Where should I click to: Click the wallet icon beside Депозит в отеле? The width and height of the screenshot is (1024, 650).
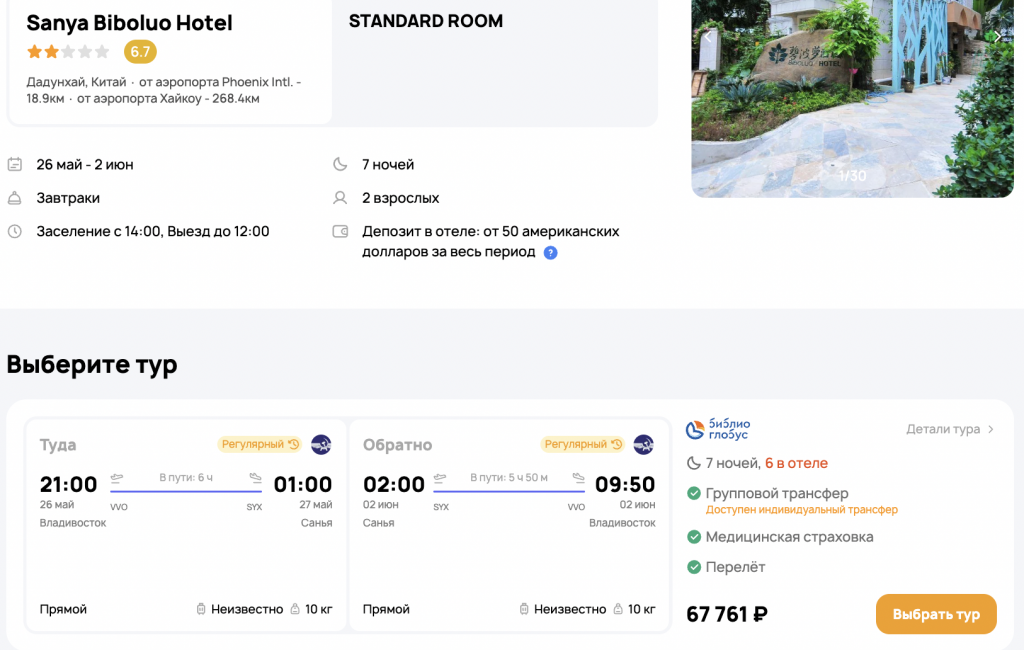pyautogui.click(x=340, y=231)
